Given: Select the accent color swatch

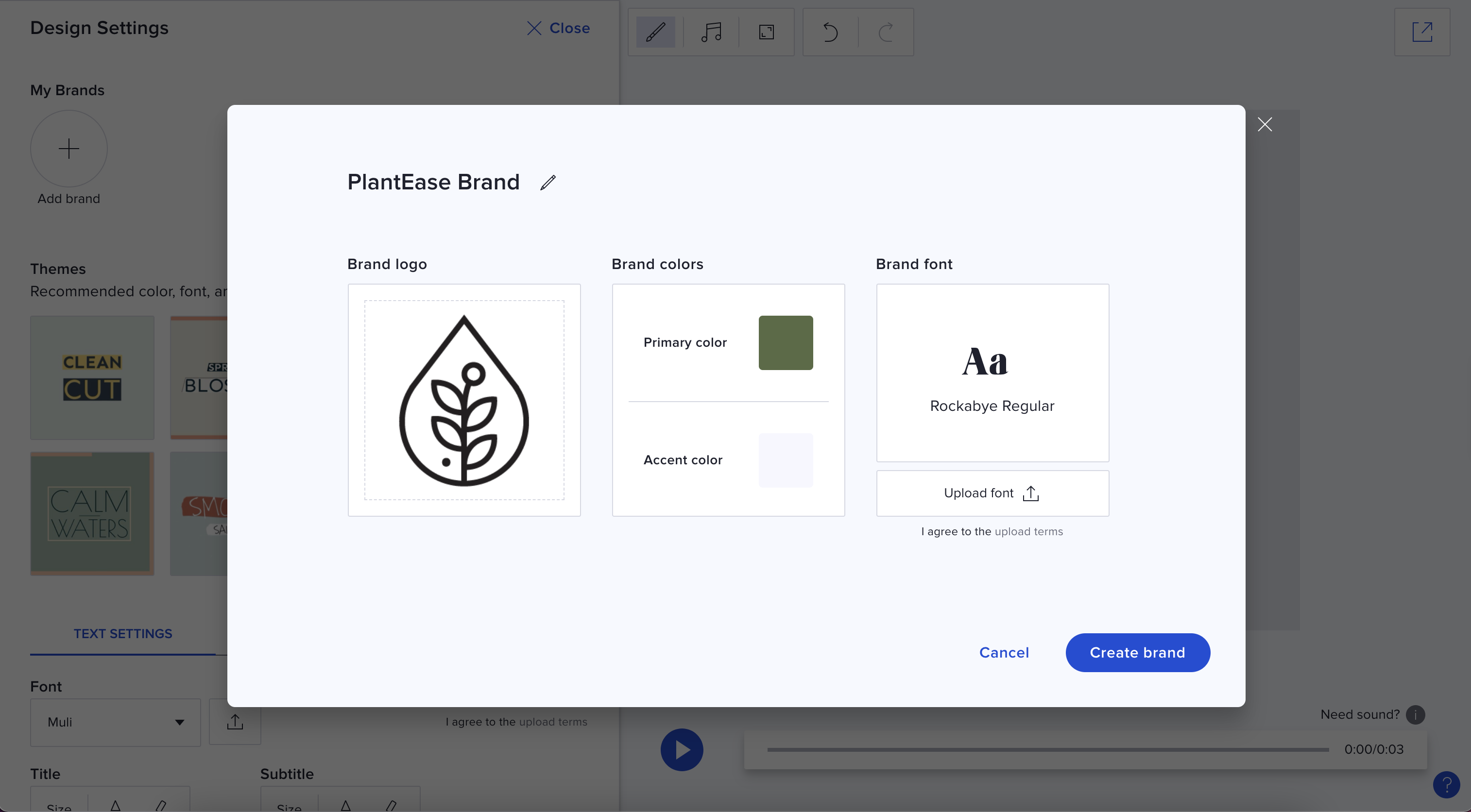Looking at the screenshot, I should 786,459.
